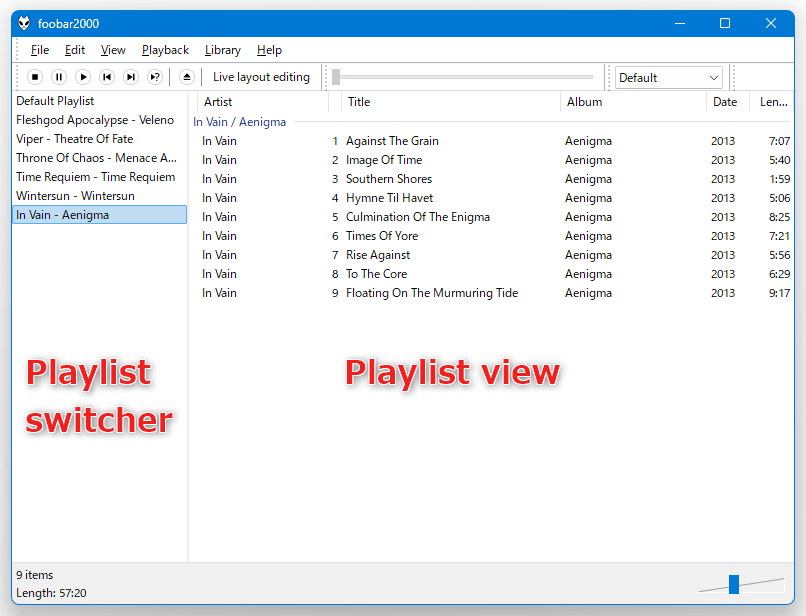This screenshot has width=806, height=616.
Task: Select the Default Playlist entry
Action: pos(99,101)
